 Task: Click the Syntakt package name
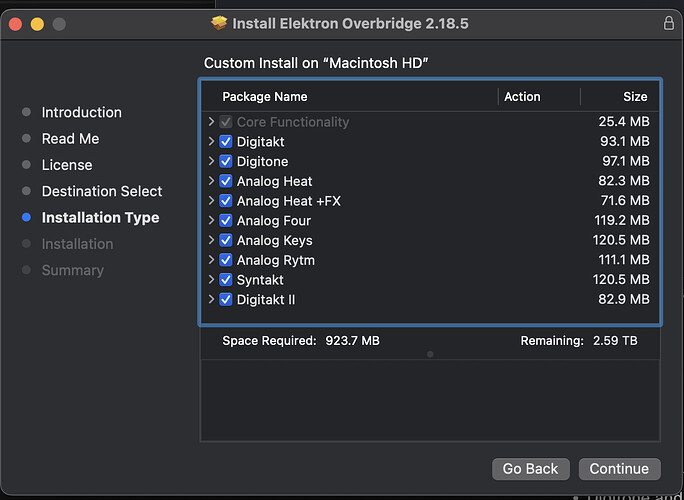[x=260, y=280]
